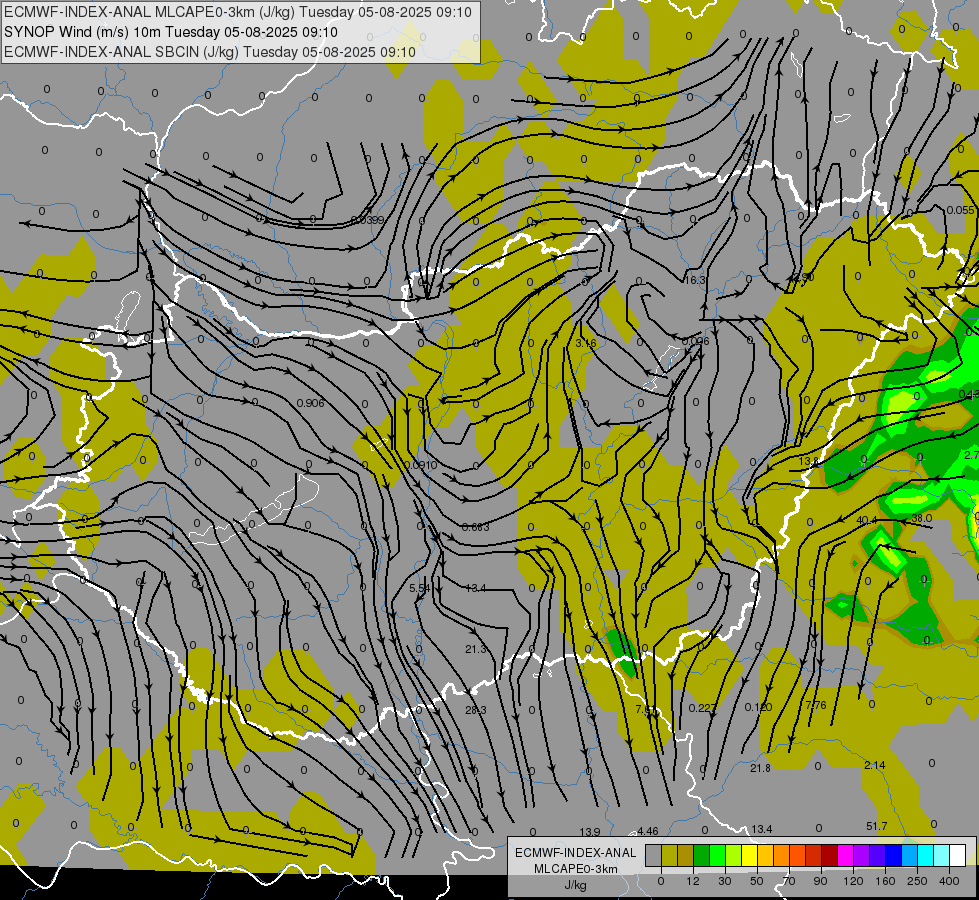Click the legend tick label '12'
The width and height of the screenshot is (979, 900).
[693, 881]
